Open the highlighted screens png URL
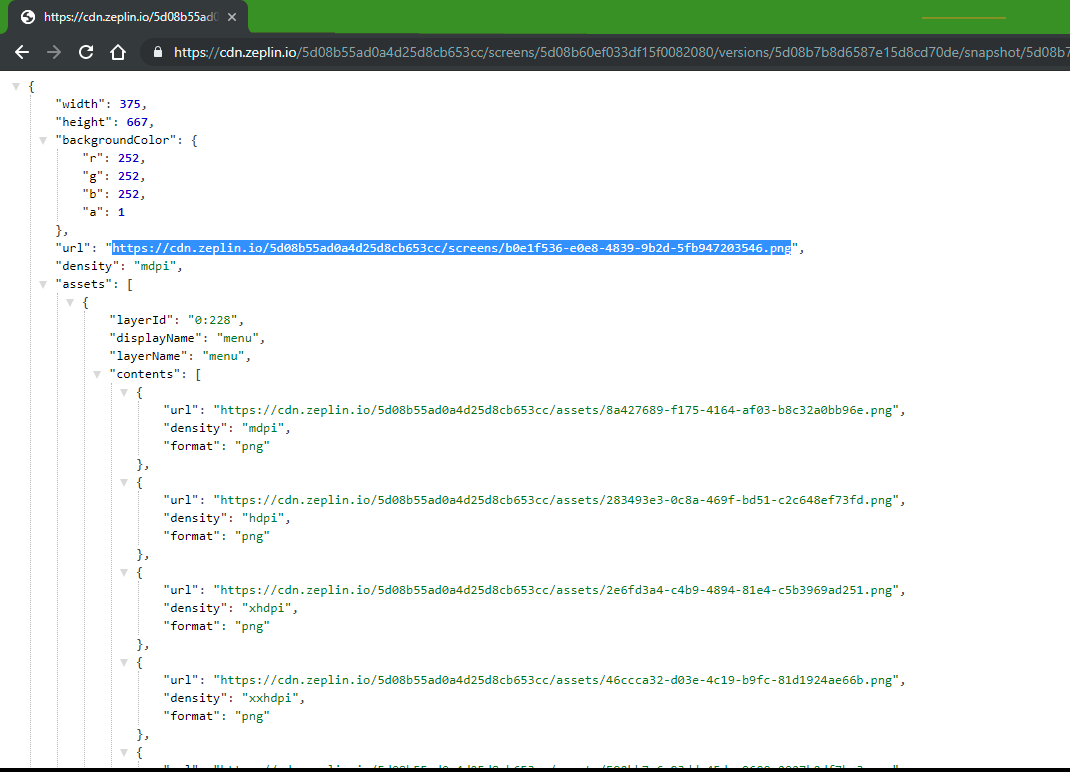 (x=452, y=248)
